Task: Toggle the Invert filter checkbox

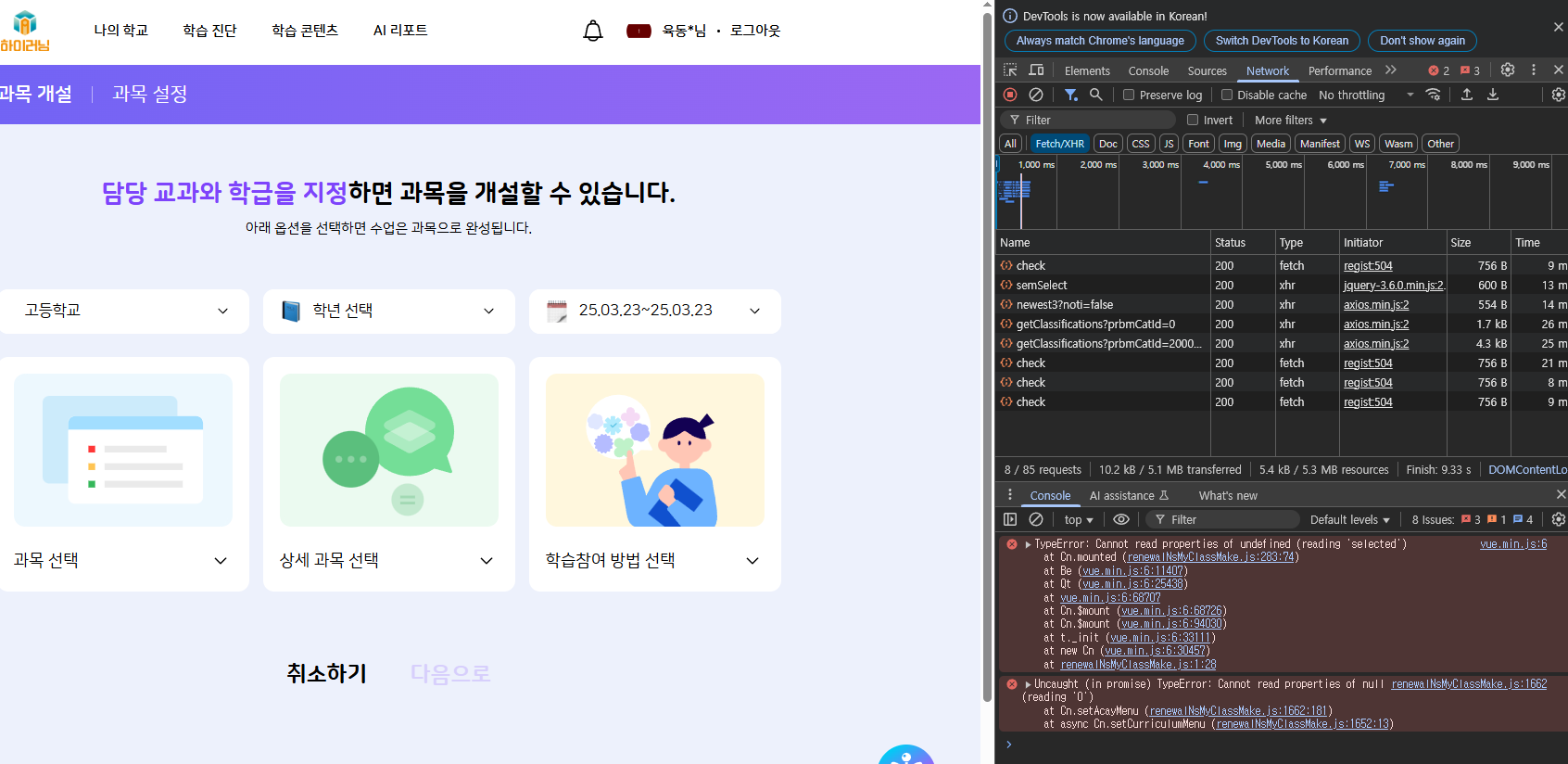Action: [1194, 120]
